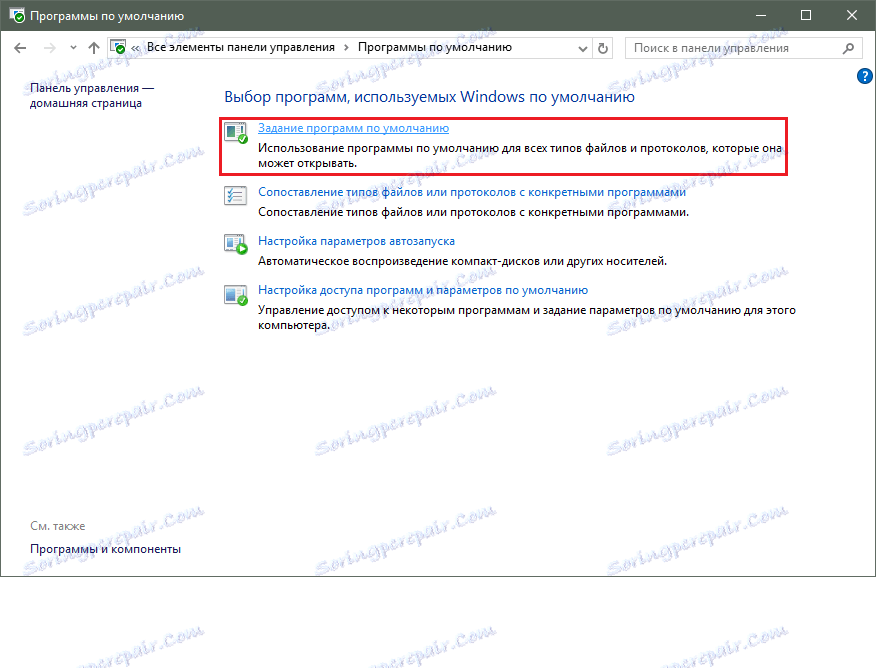Expand the address bar double-chevron

135,48
